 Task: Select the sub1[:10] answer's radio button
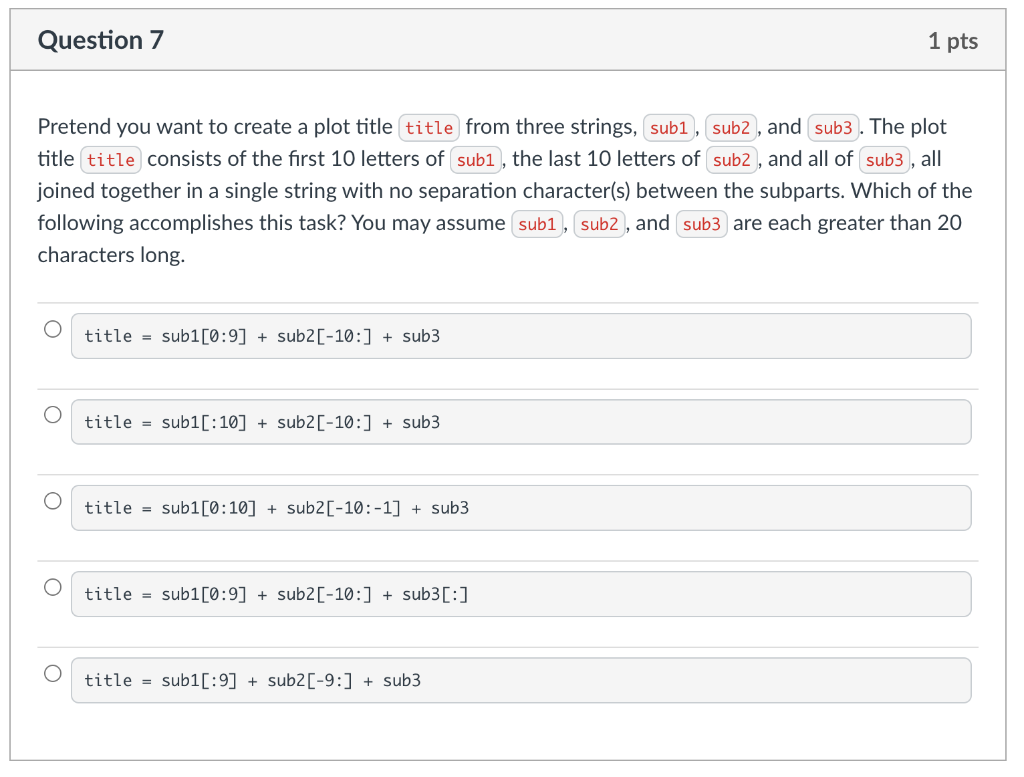pos(52,413)
